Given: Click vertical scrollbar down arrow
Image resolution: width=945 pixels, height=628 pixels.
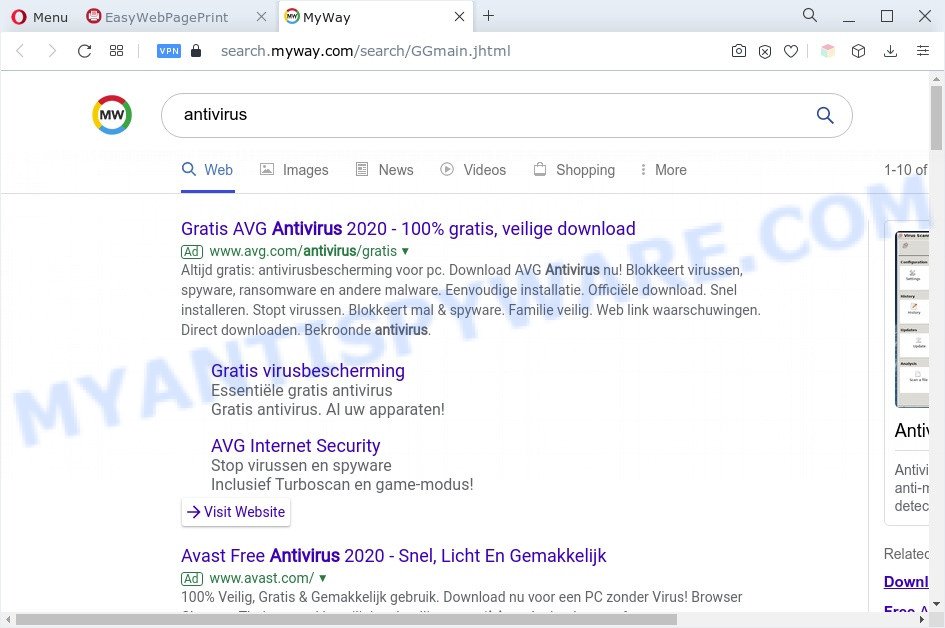Looking at the screenshot, I should coord(936,603).
